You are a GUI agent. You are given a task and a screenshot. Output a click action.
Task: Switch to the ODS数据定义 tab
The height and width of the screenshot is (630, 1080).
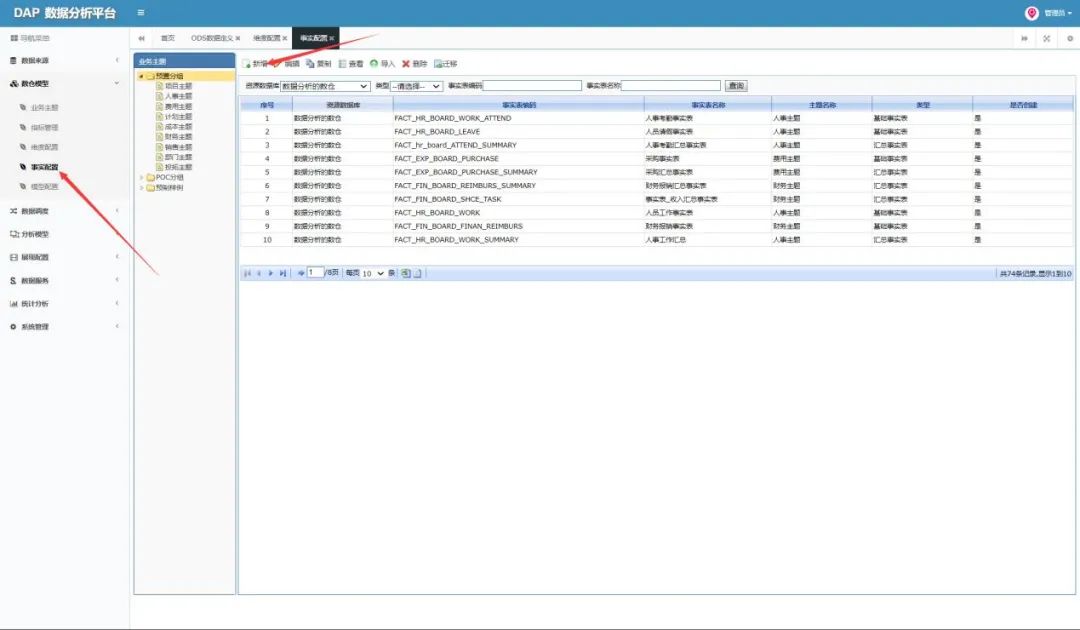coord(211,39)
